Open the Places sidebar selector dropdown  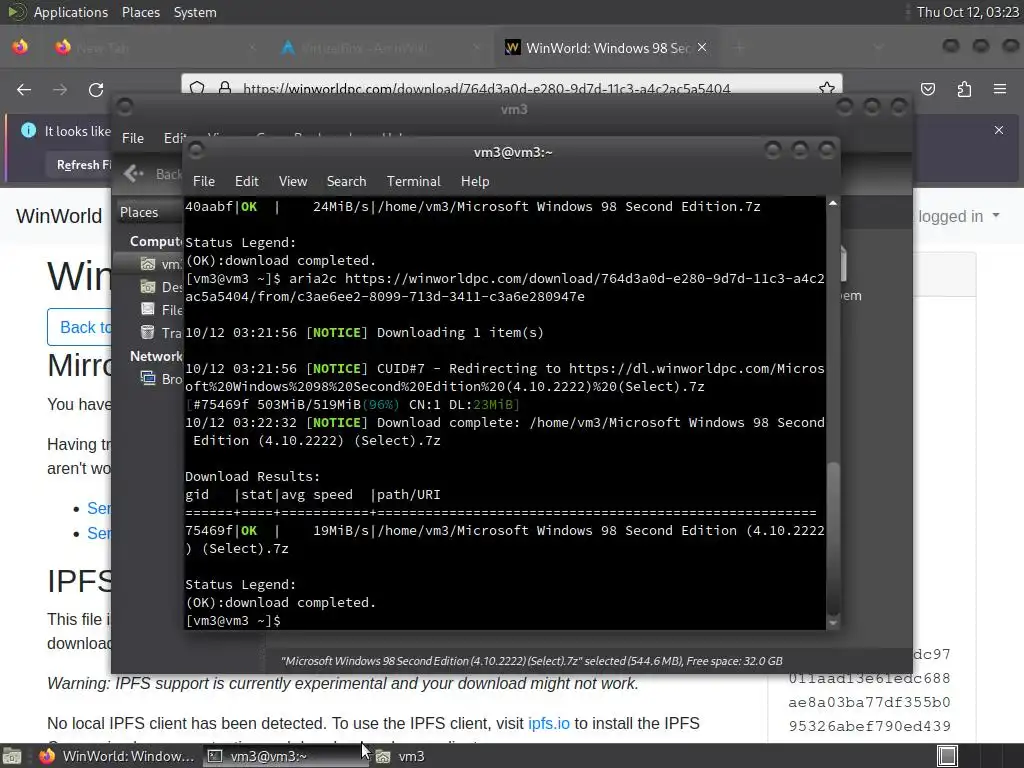[x=149, y=212]
